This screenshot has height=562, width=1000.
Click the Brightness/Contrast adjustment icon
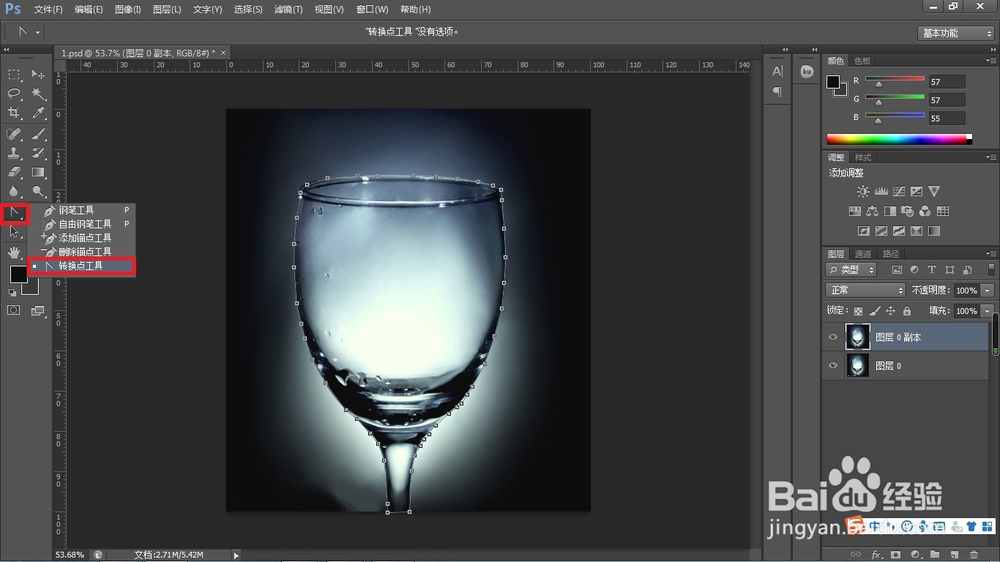(x=863, y=191)
